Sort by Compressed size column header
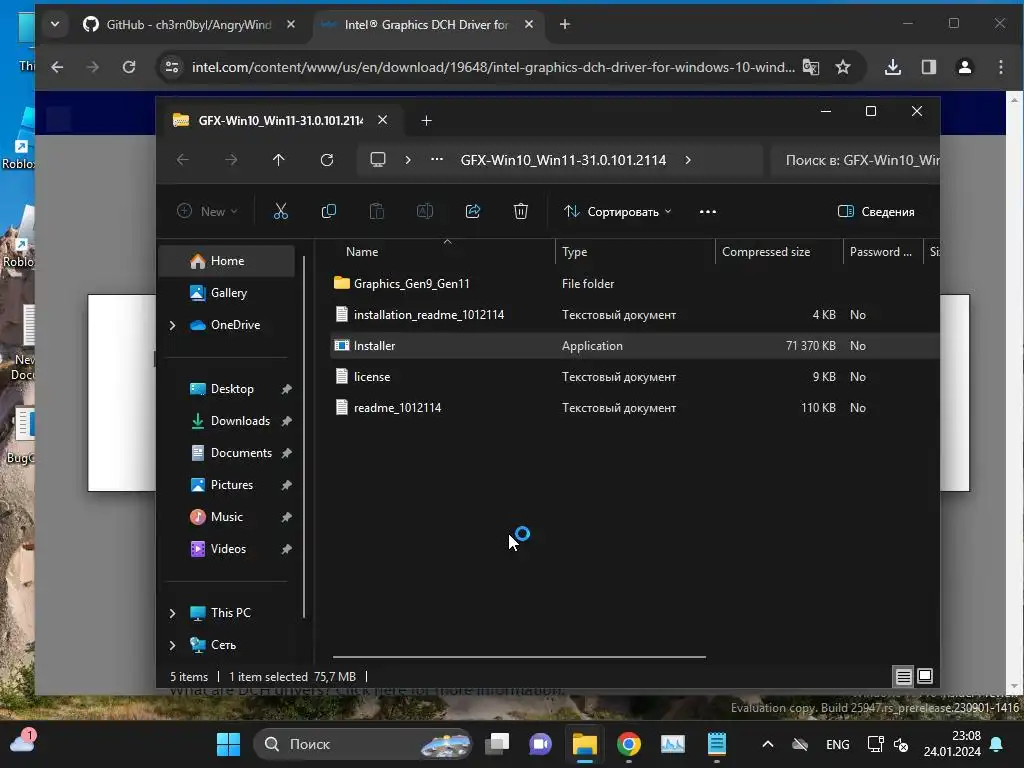 (765, 251)
